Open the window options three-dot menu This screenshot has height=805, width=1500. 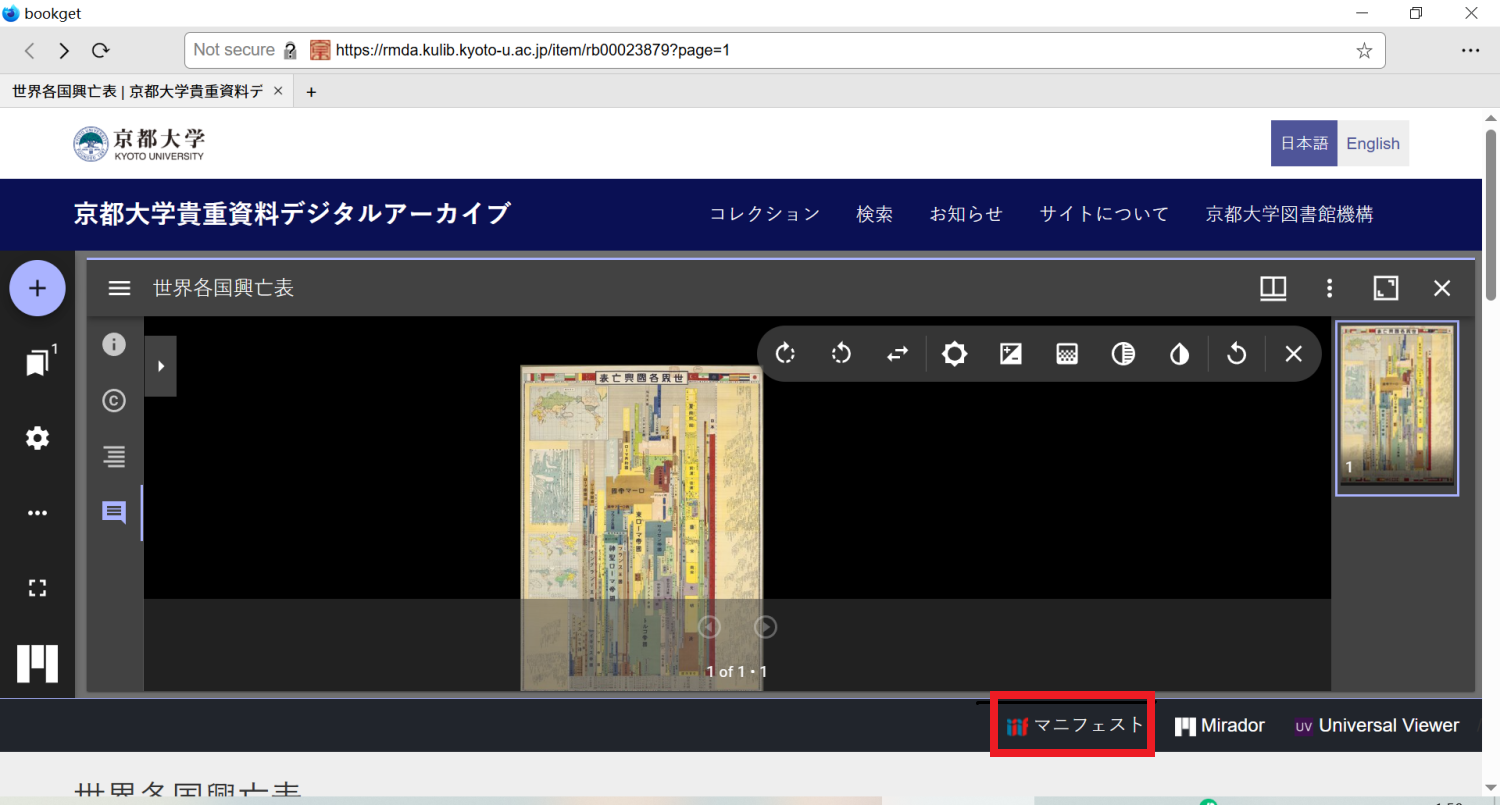coord(1329,288)
